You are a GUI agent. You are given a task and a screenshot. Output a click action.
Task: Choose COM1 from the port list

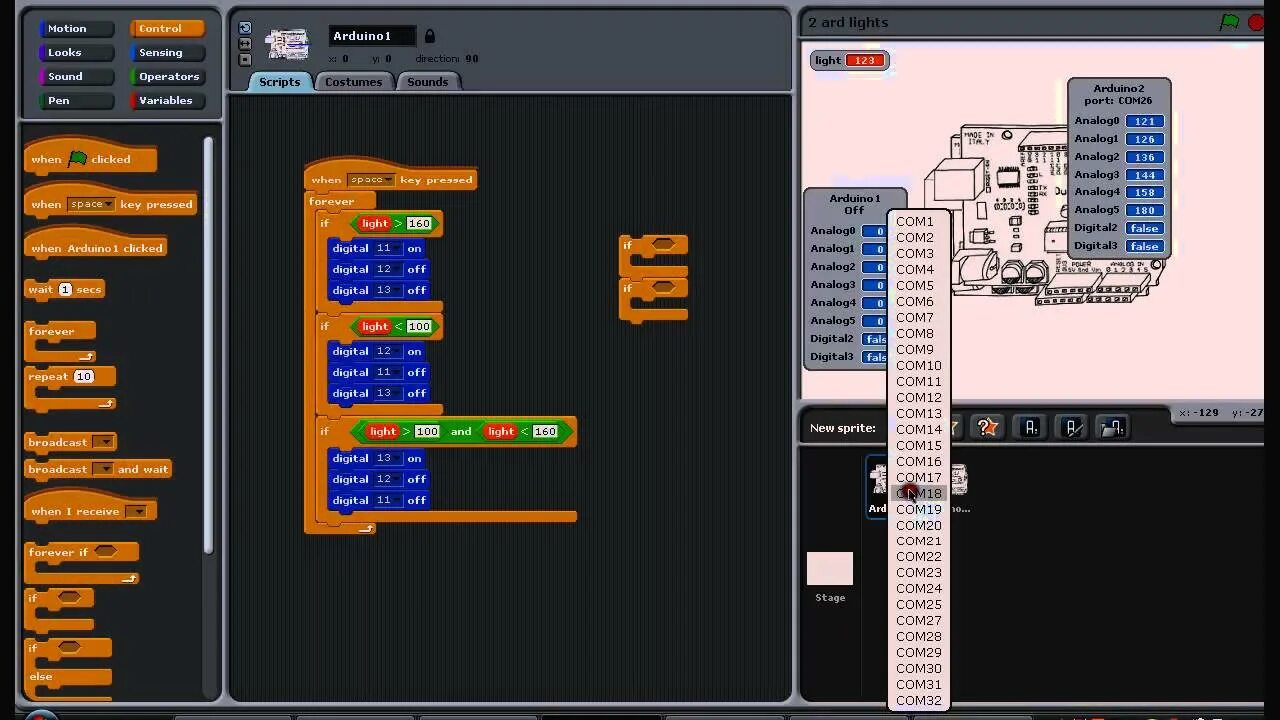918,222
